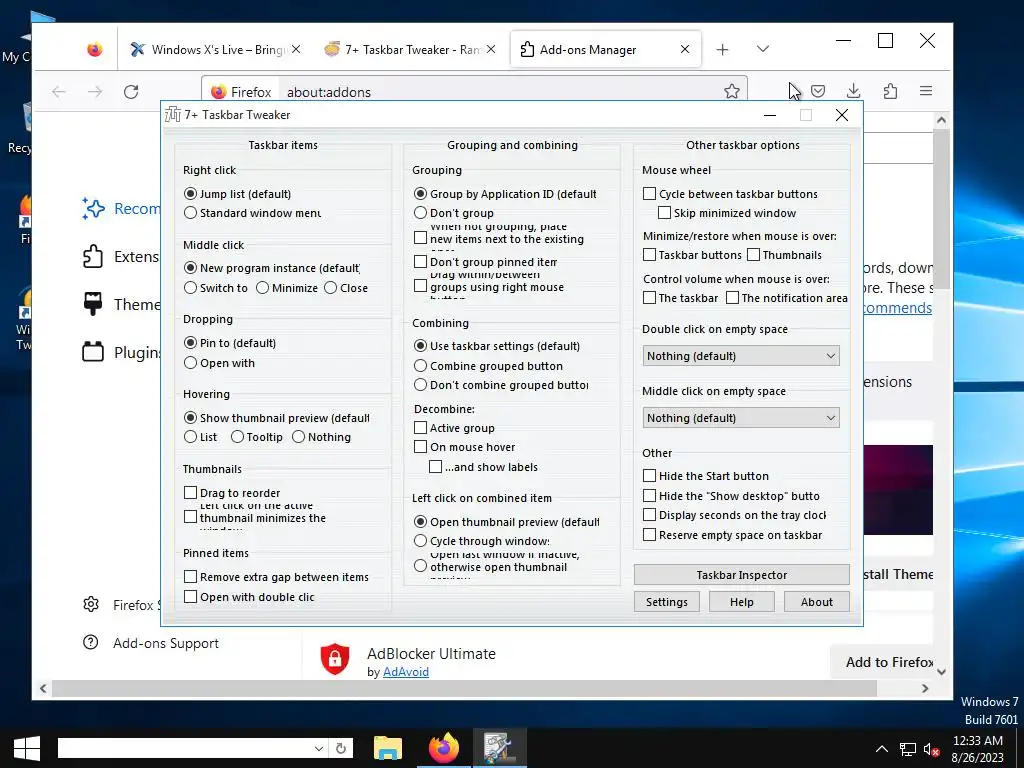The image size is (1024, 768).
Task: Click refresh icon beside taskbar address box
Action: pos(340,748)
